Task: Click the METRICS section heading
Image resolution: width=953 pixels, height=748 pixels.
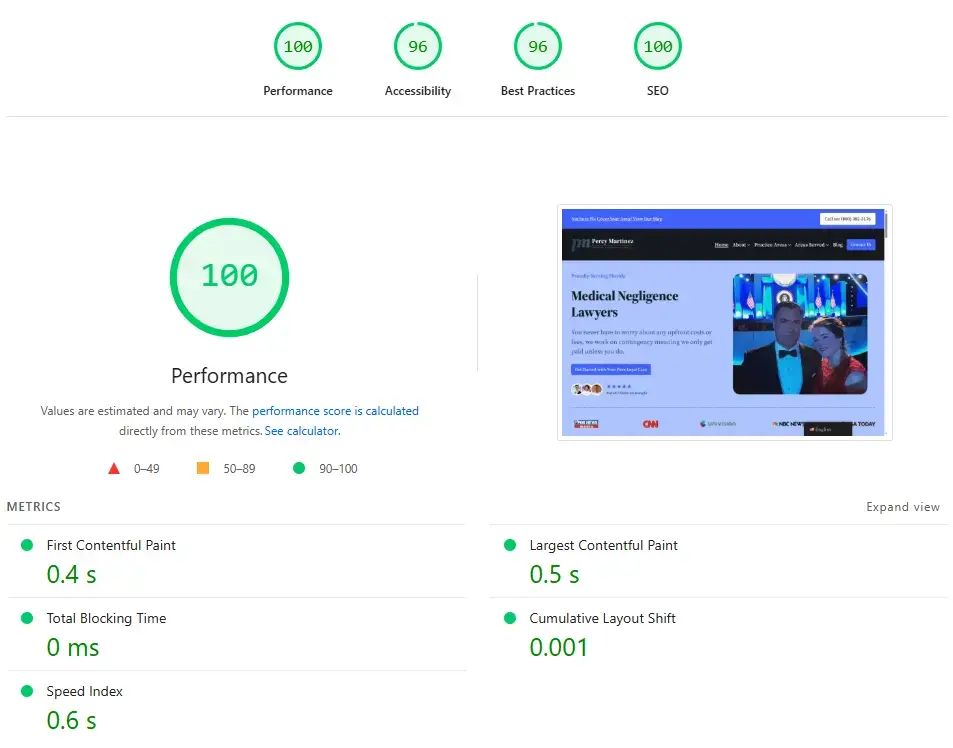Action: pos(34,507)
